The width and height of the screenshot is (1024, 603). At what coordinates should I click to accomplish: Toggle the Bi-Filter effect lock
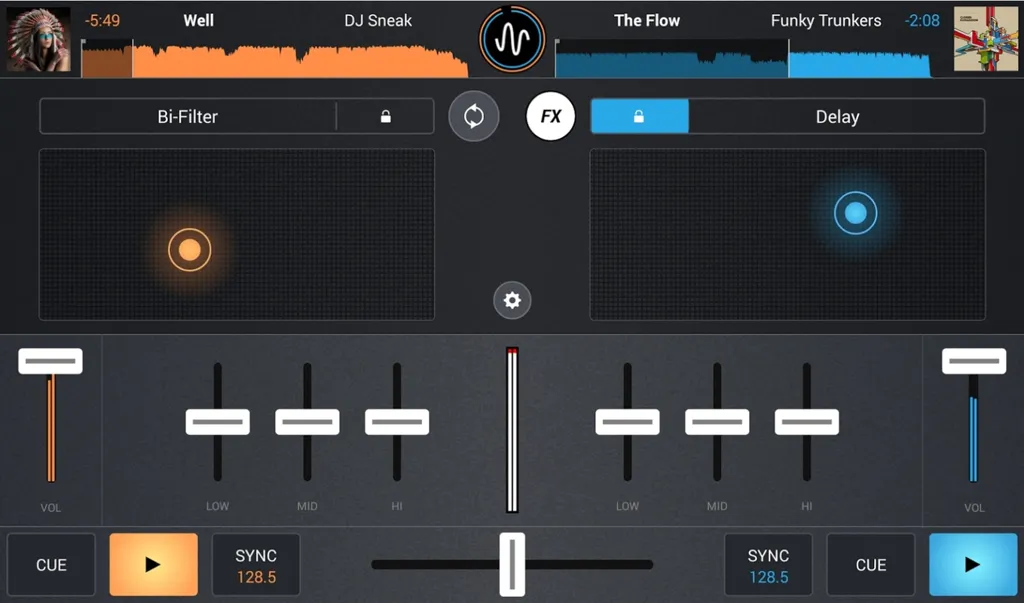point(385,116)
